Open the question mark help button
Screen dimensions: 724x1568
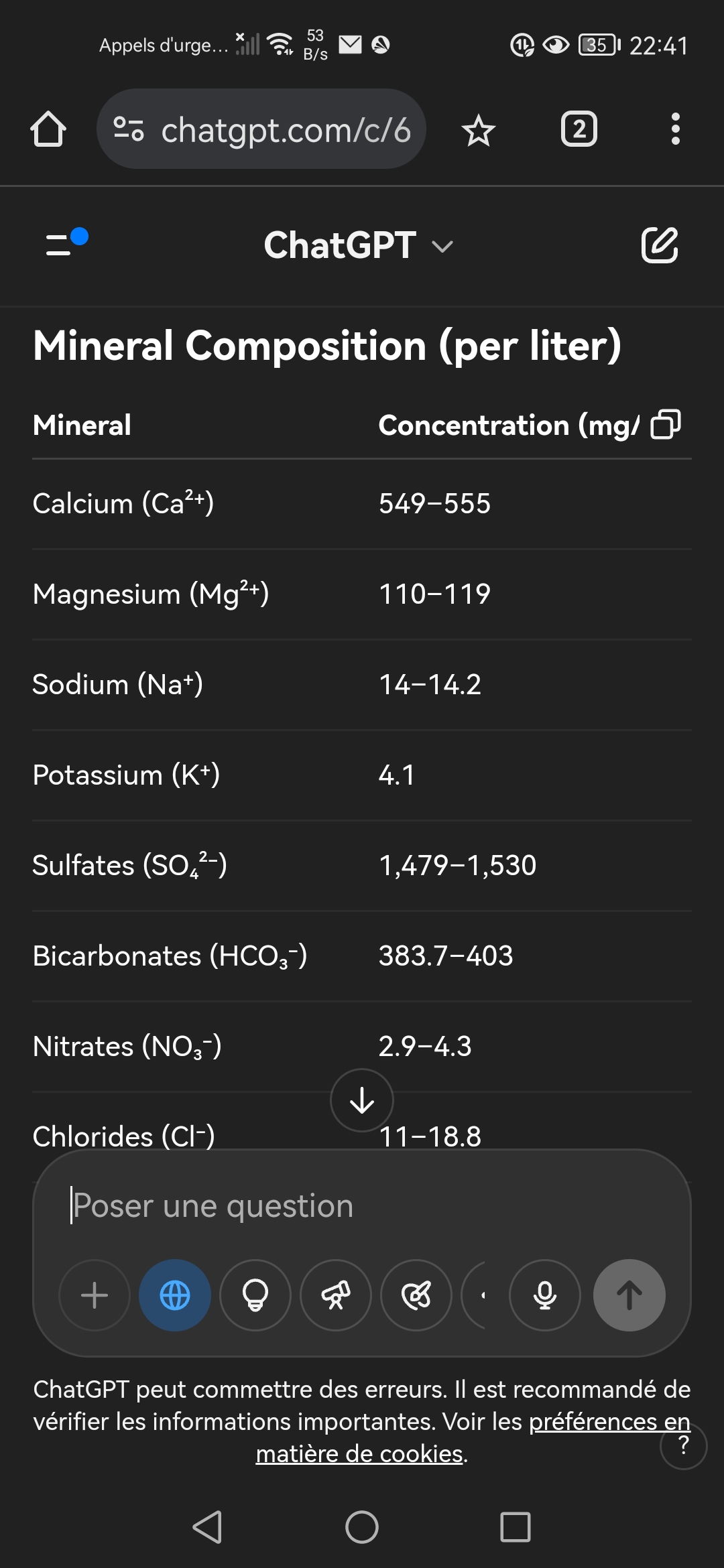[x=684, y=1445]
